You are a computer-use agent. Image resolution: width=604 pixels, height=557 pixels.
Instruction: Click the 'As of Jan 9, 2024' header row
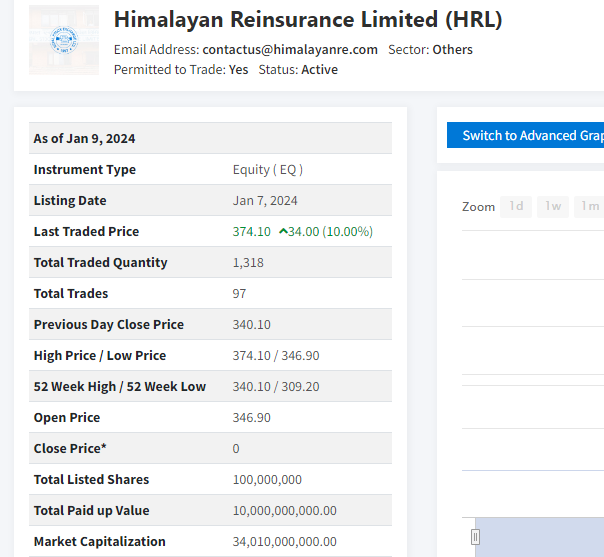tap(210, 138)
